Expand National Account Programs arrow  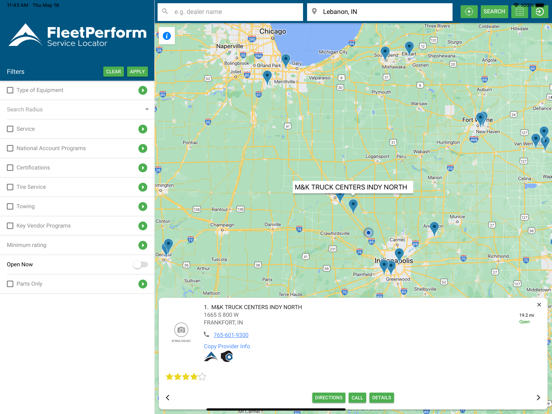[x=143, y=148]
